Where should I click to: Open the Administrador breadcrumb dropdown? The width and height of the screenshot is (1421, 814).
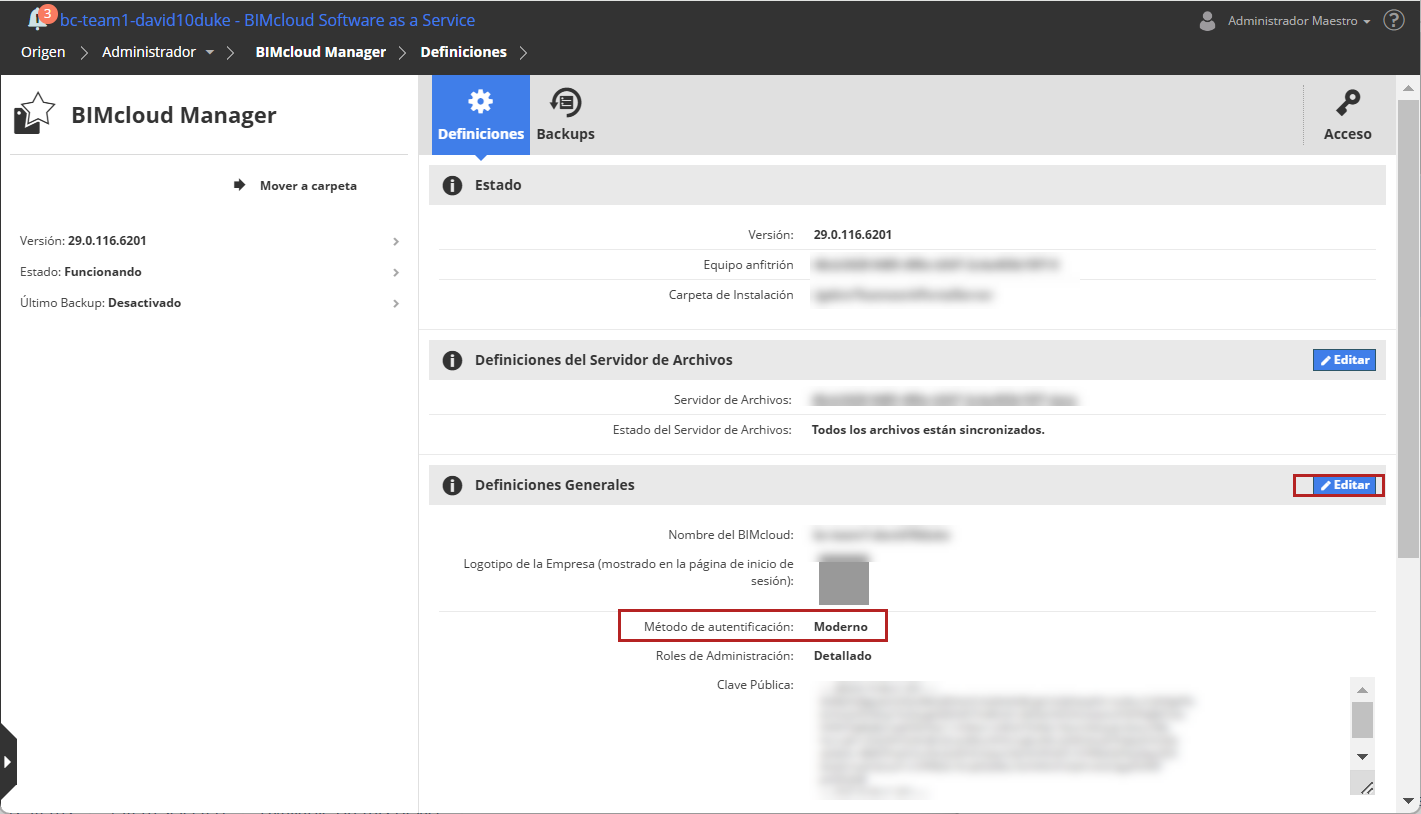(210, 52)
